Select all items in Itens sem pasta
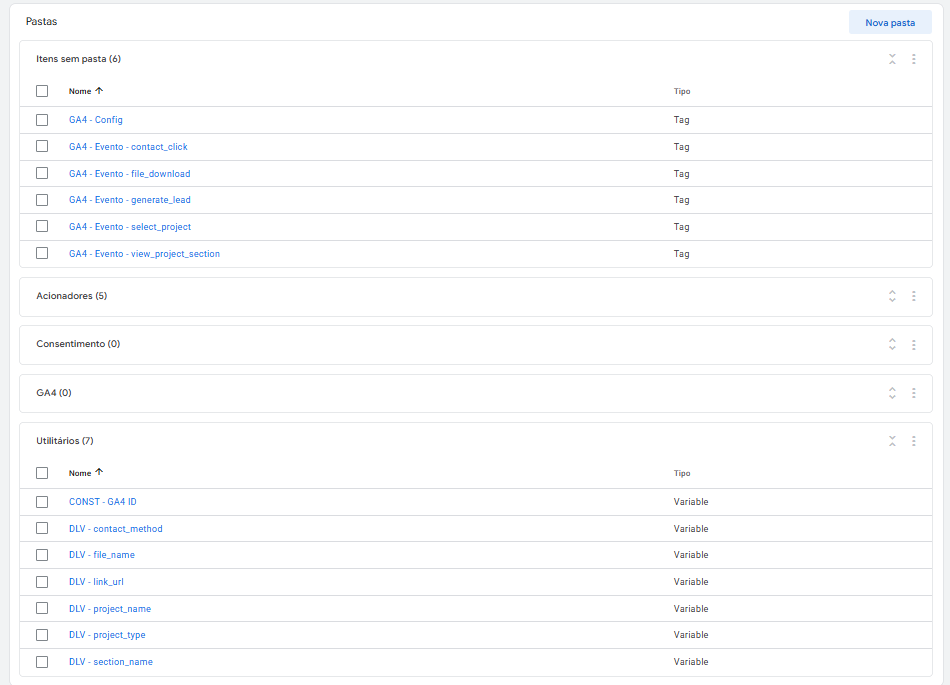Viewport: 950px width, 685px height. coord(42,91)
